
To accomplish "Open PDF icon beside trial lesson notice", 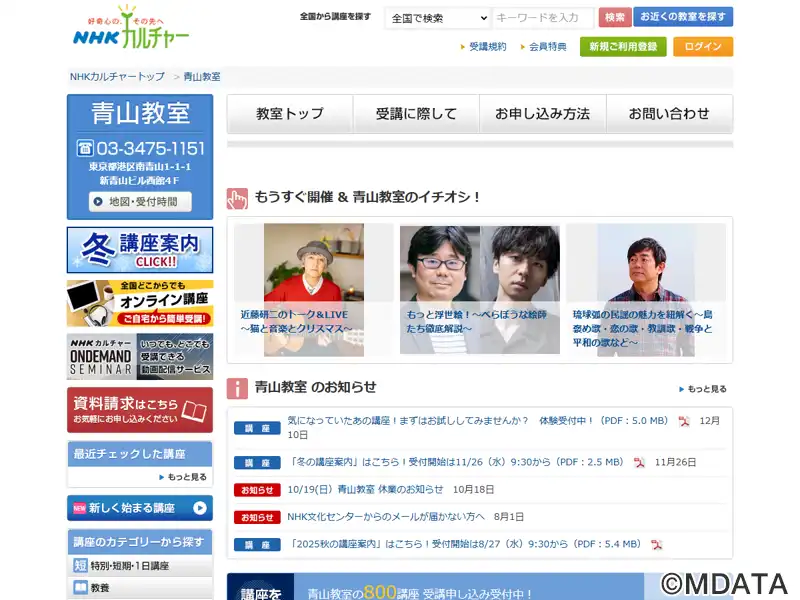I will point(684,421).
